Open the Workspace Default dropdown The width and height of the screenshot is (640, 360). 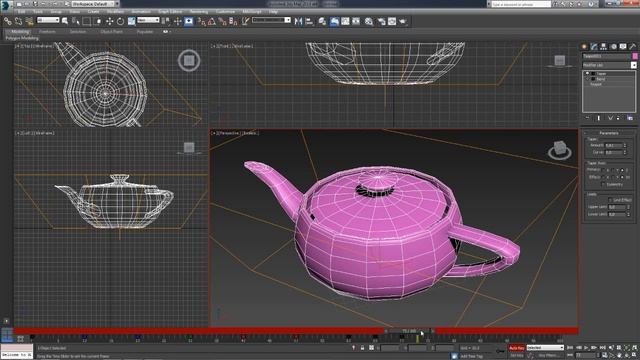[93, 4]
